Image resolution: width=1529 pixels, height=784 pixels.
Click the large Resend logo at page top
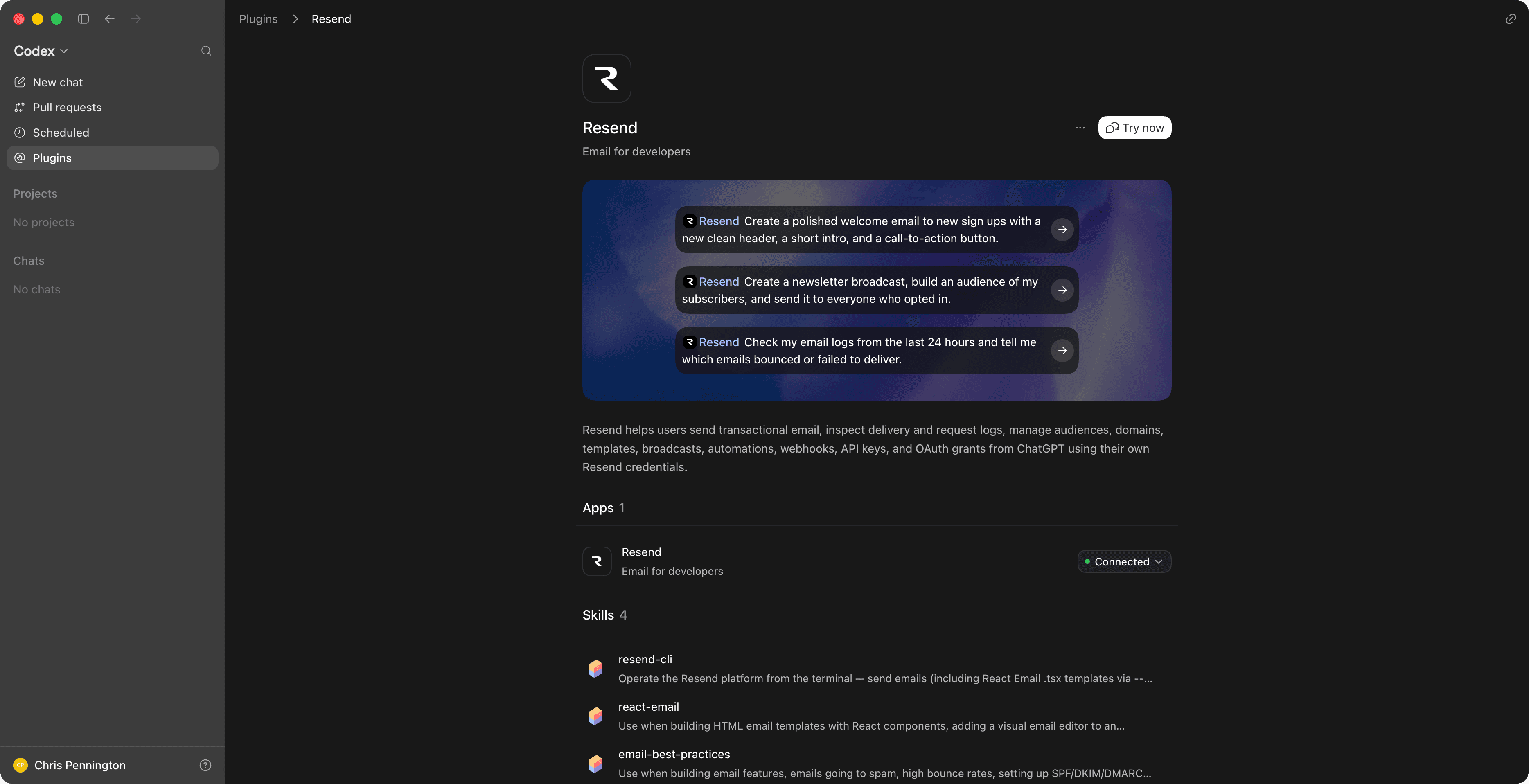[607, 78]
